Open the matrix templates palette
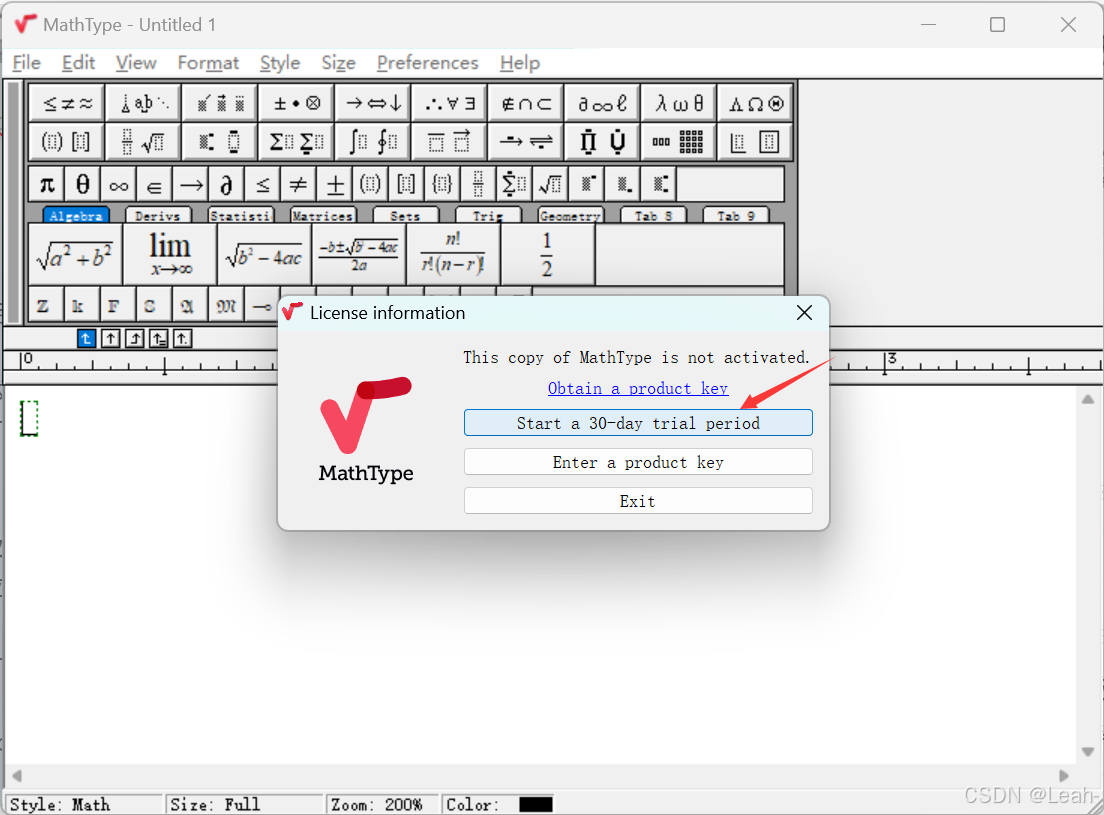 [679, 141]
